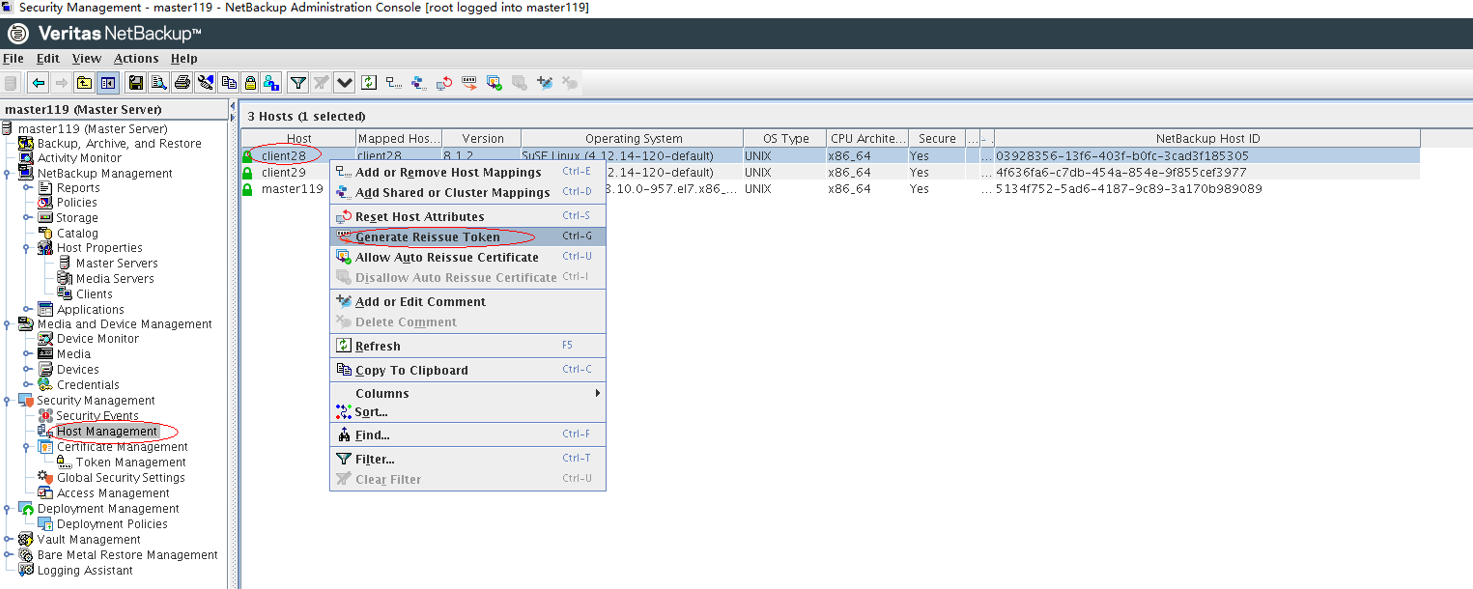Click the NetBackup Host ID column header
The image size is (1473, 589).
(1207, 139)
